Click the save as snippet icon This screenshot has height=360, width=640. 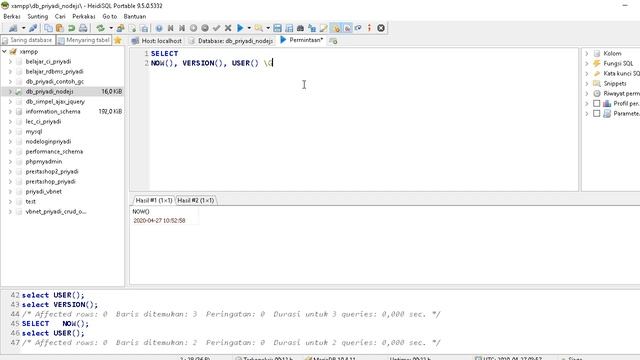289,28
